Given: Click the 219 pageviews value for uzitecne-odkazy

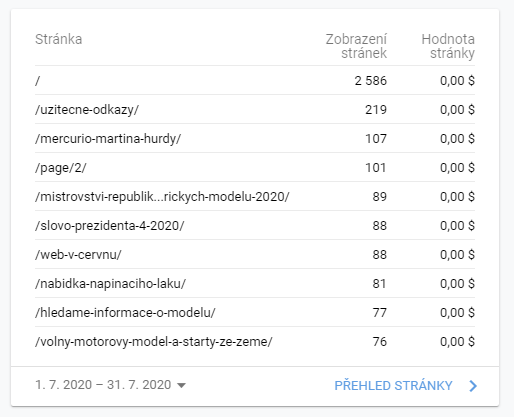Looking at the screenshot, I should pos(376,110).
